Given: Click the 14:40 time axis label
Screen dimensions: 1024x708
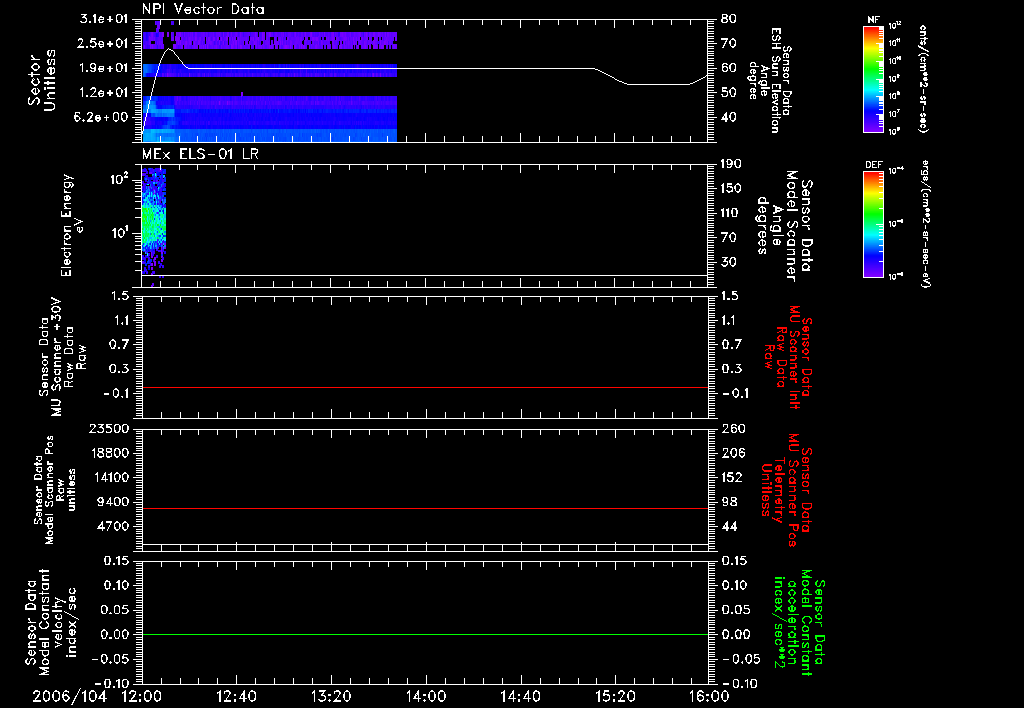Looking at the screenshot, I should tap(520, 696).
